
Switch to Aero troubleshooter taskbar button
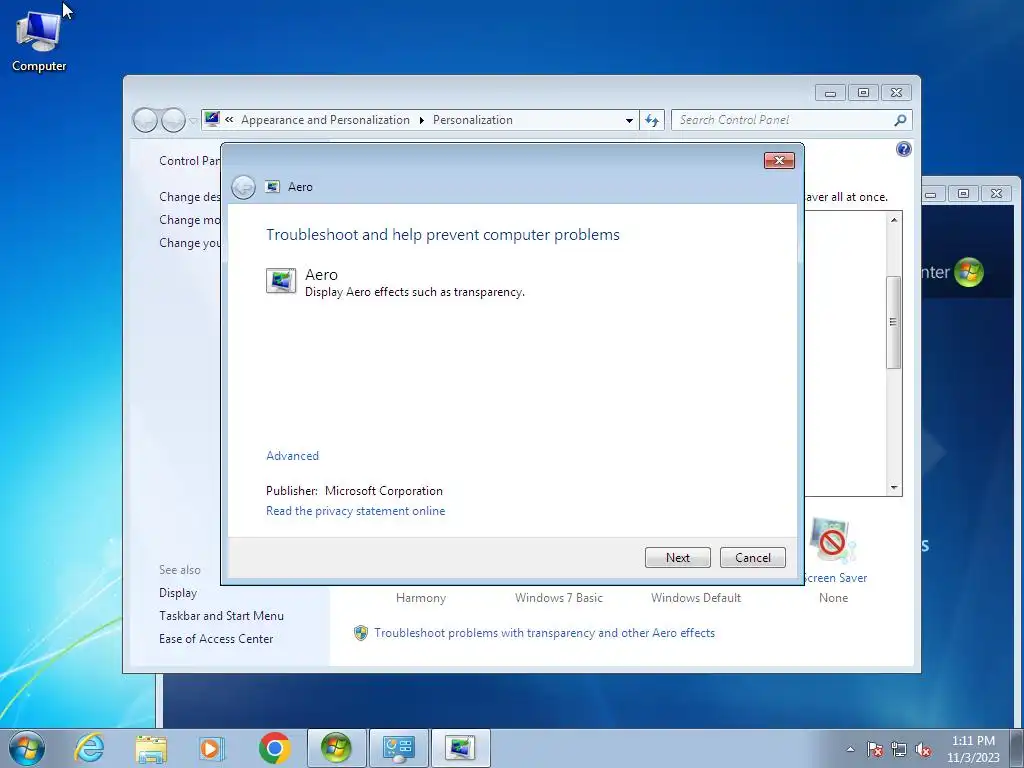pos(460,748)
